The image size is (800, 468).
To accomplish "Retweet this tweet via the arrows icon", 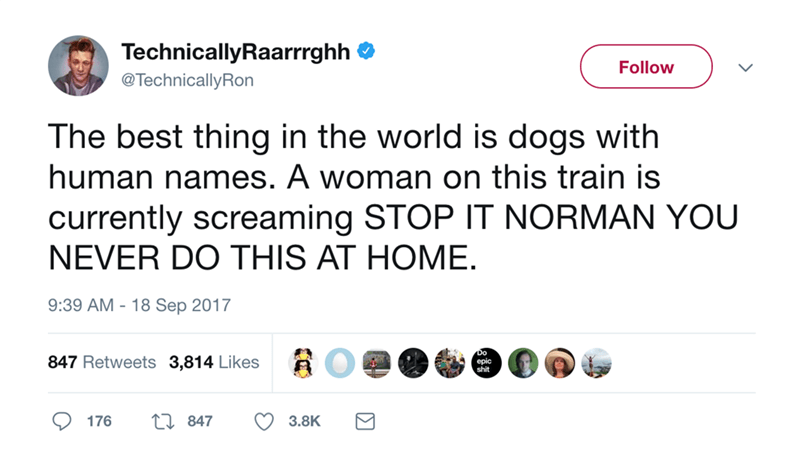I will [162, 422].
